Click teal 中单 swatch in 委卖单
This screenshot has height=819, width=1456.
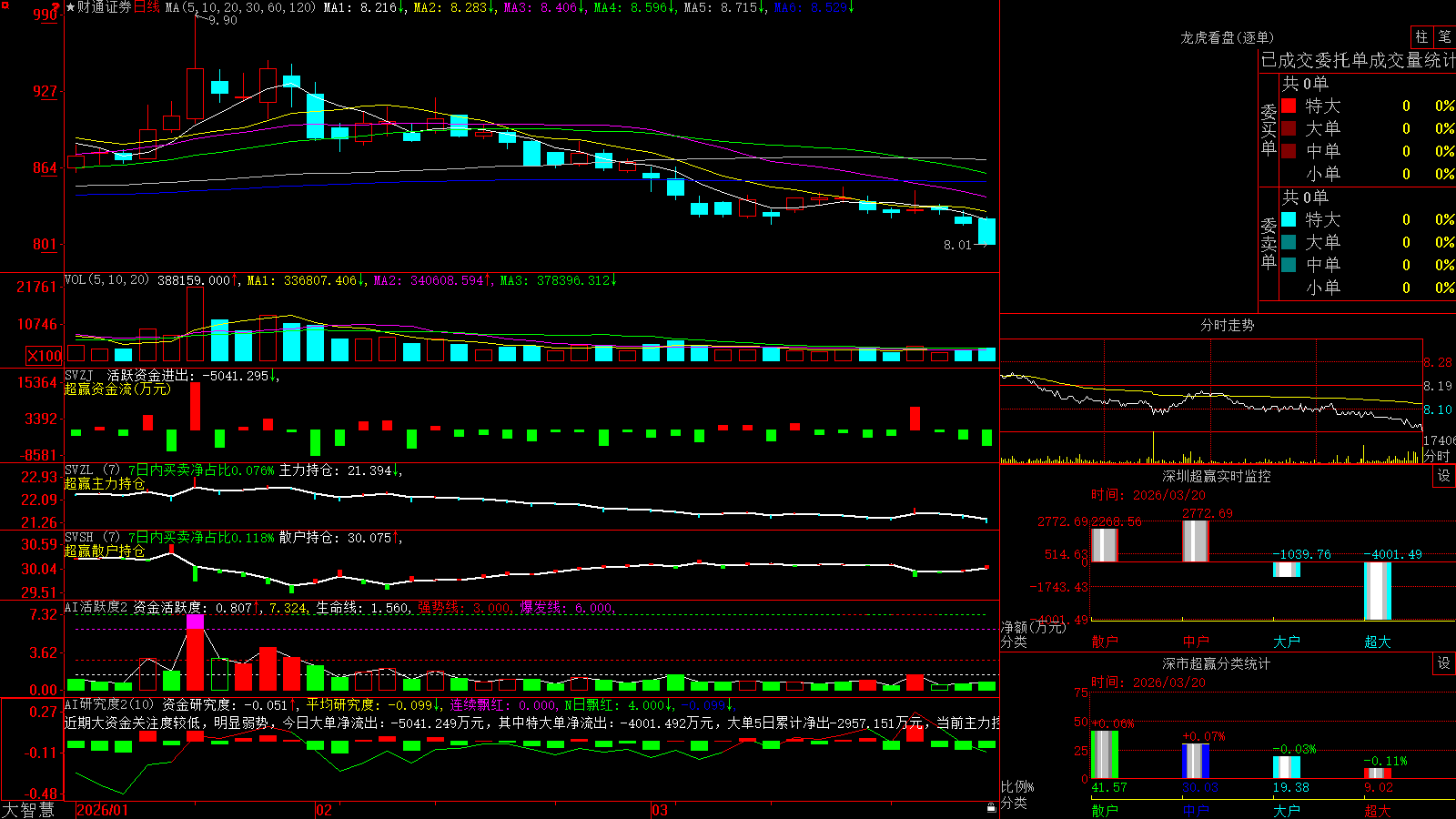[x=1289, y=265]
